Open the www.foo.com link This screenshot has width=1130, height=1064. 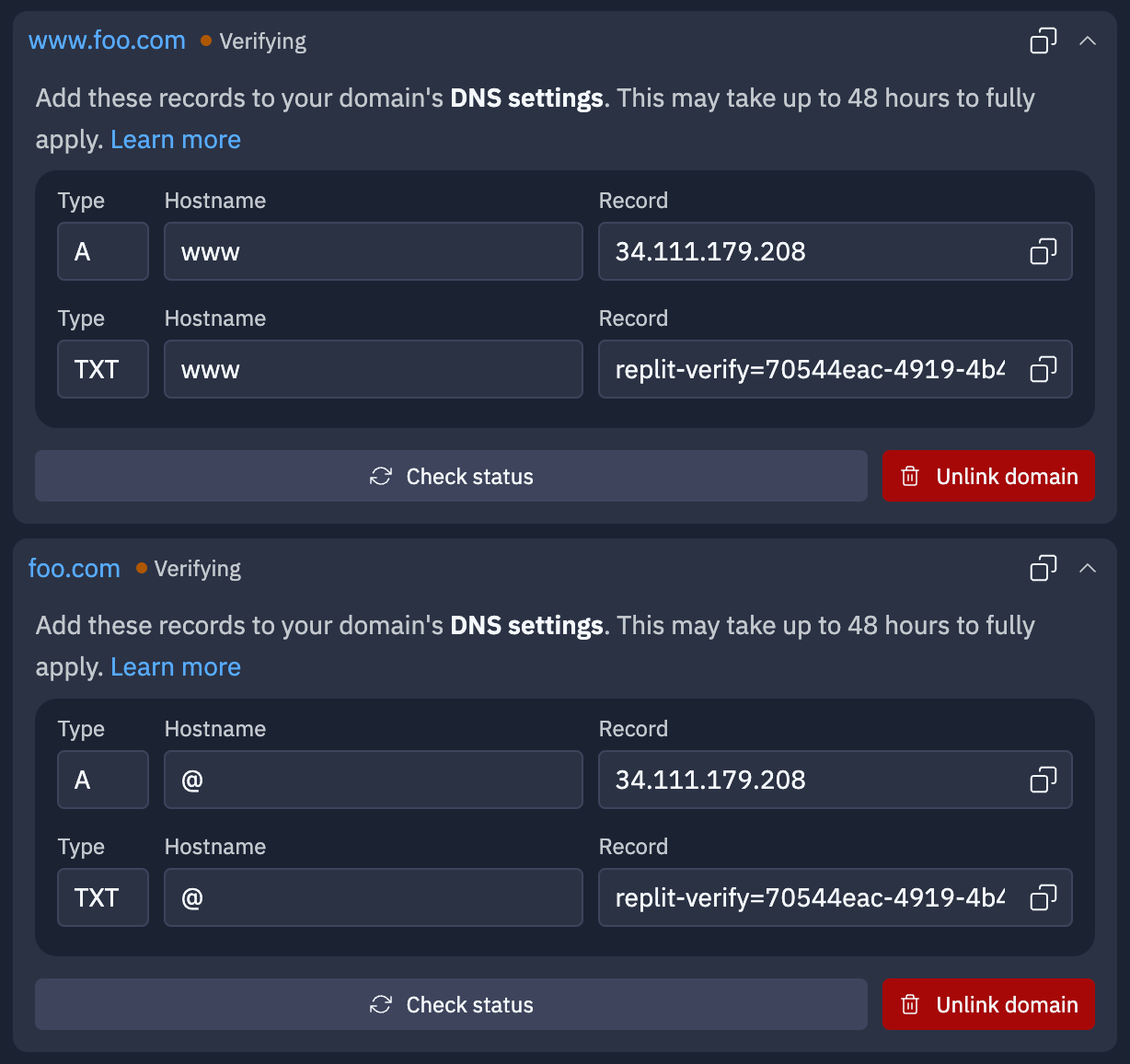pos(107,40)
